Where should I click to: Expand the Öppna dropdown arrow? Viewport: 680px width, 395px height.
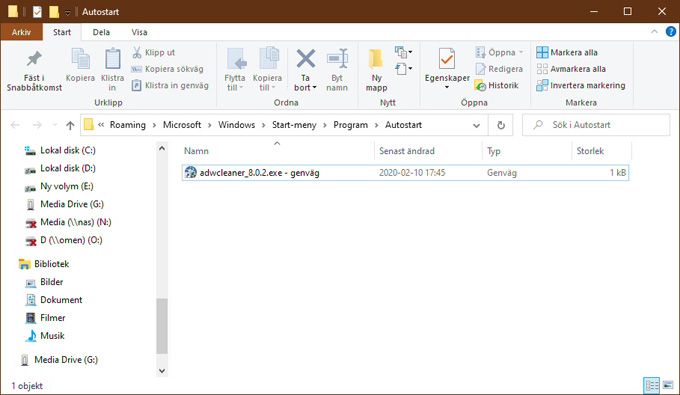pyautogui.click(x=521, y=52)
